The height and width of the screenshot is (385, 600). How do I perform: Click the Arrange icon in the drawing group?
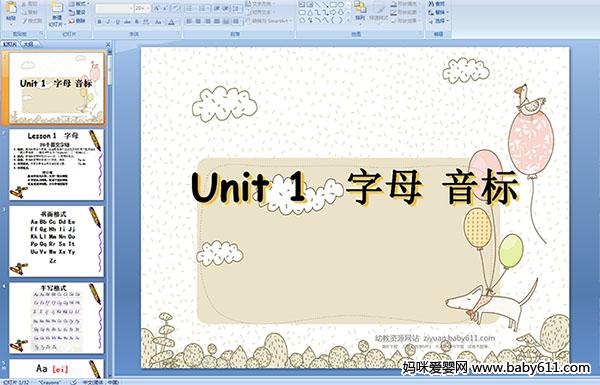click(x=360, y=11)
